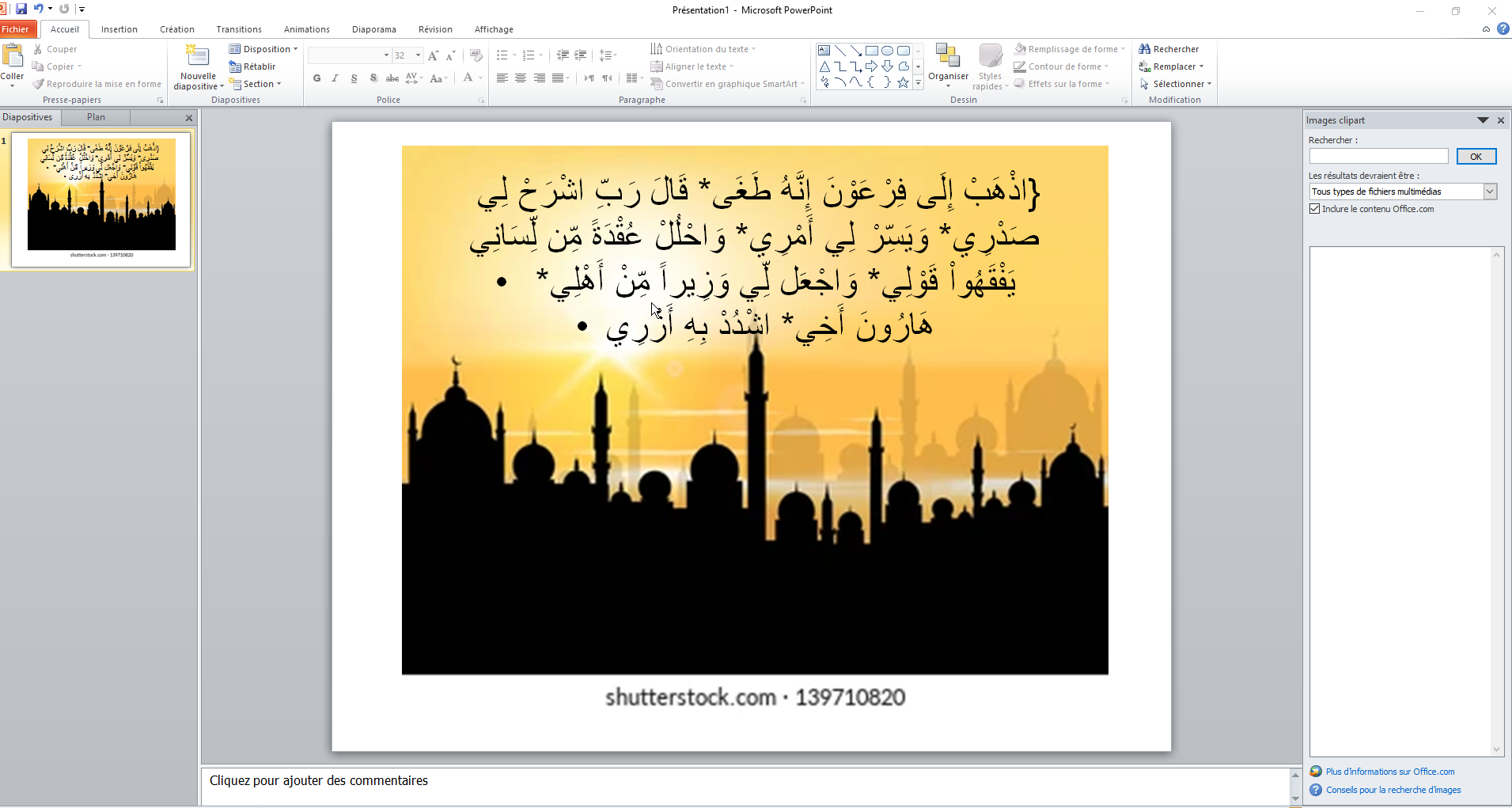Open clipart pane options arrow
The image size is (1512, 808).
1483,120
